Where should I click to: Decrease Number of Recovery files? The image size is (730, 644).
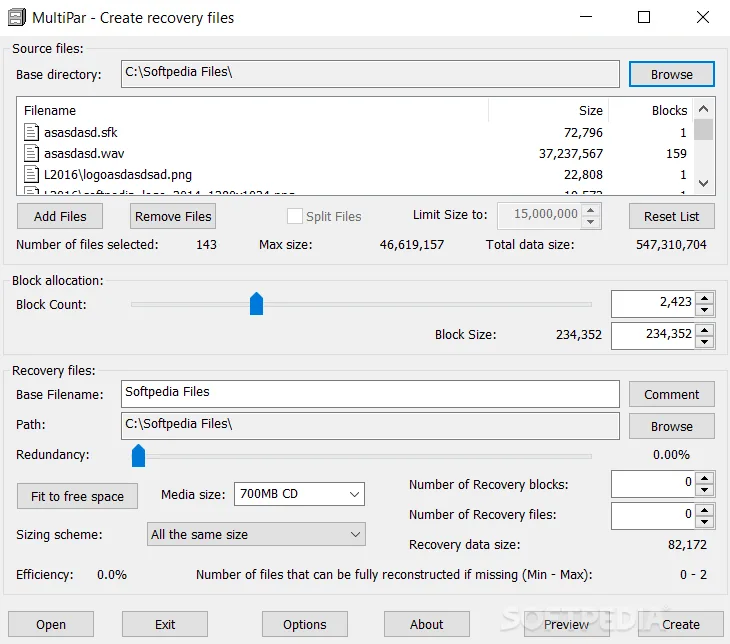click(x=705, y=522)
